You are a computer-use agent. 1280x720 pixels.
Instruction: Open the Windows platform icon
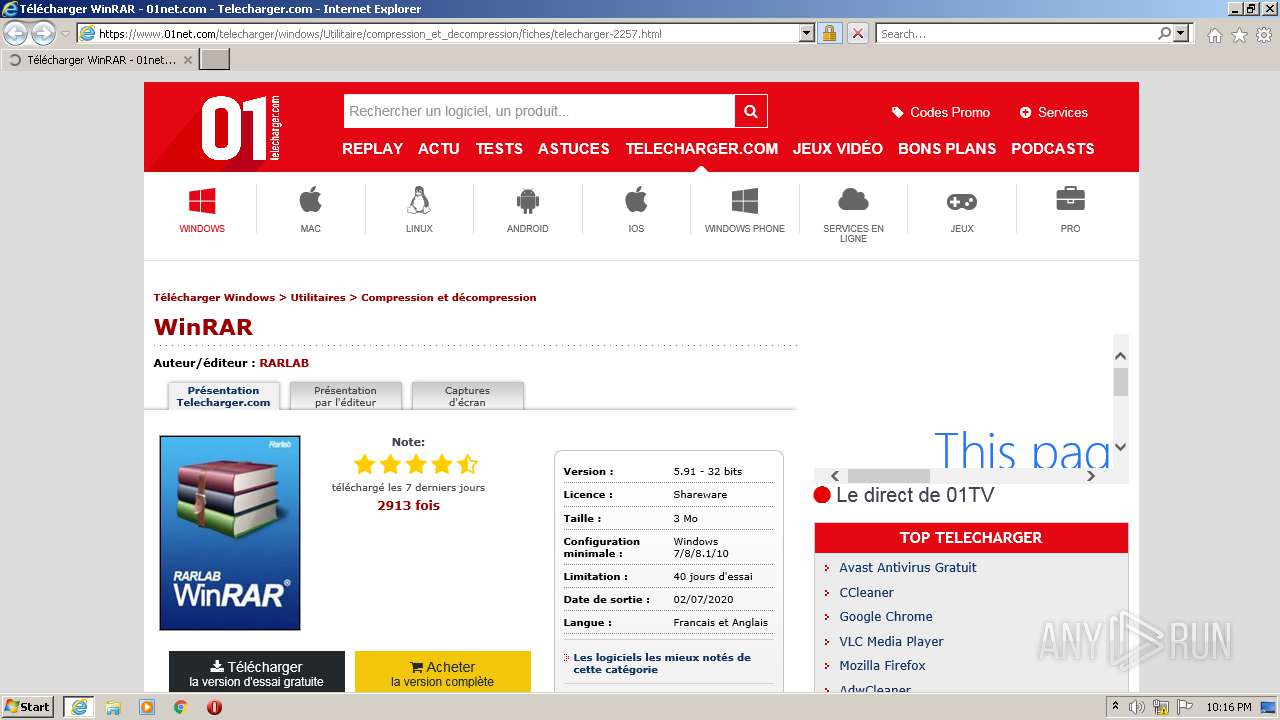(202, 201)
